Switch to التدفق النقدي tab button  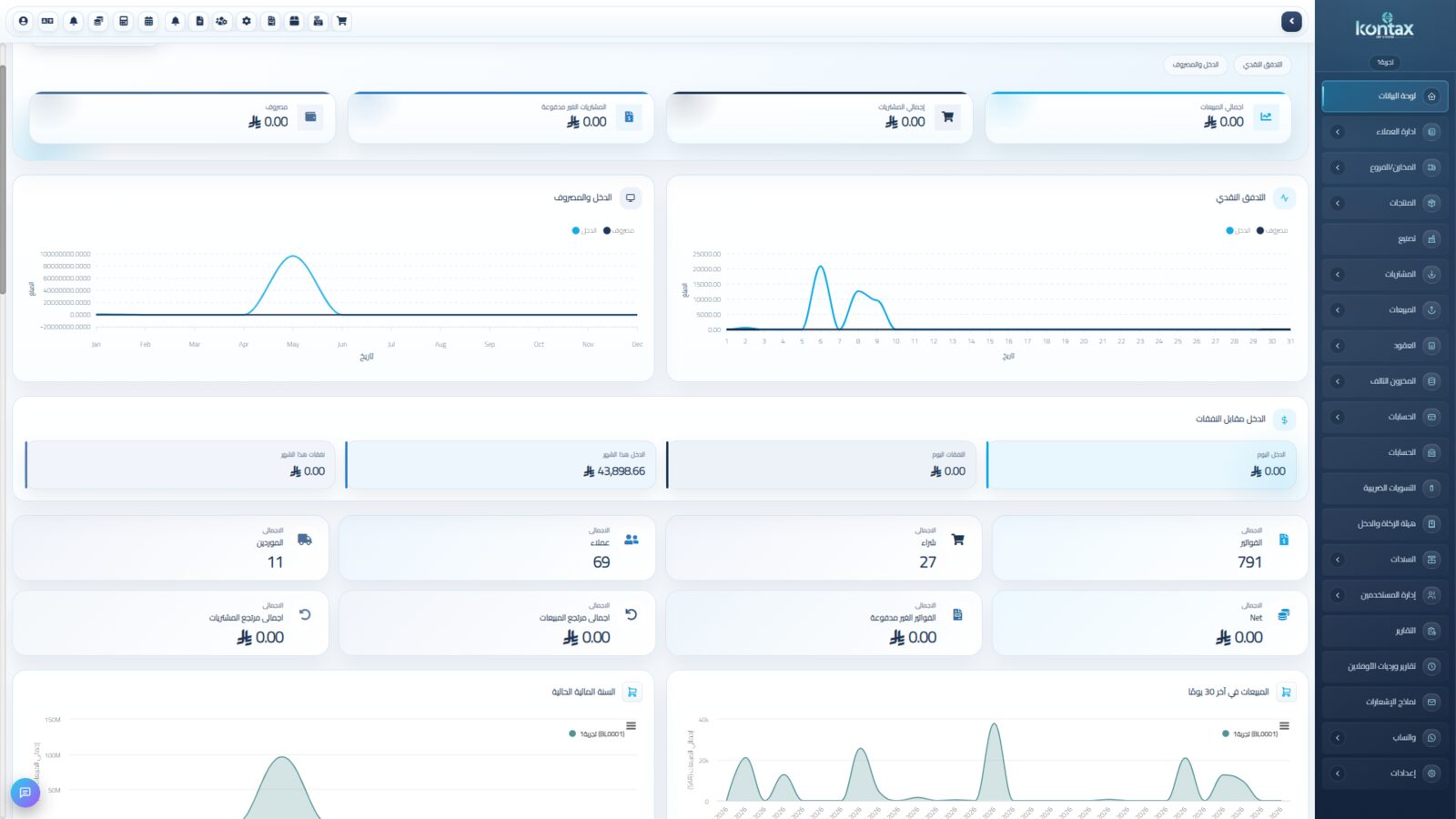click(1262, 65)
